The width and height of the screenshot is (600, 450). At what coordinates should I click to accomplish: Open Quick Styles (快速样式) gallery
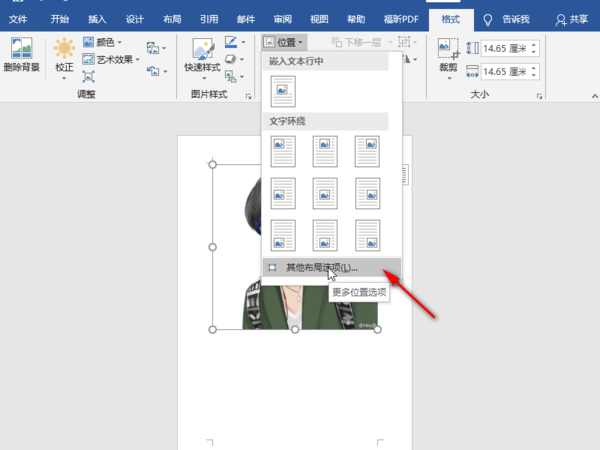click(x=202, y=59)
